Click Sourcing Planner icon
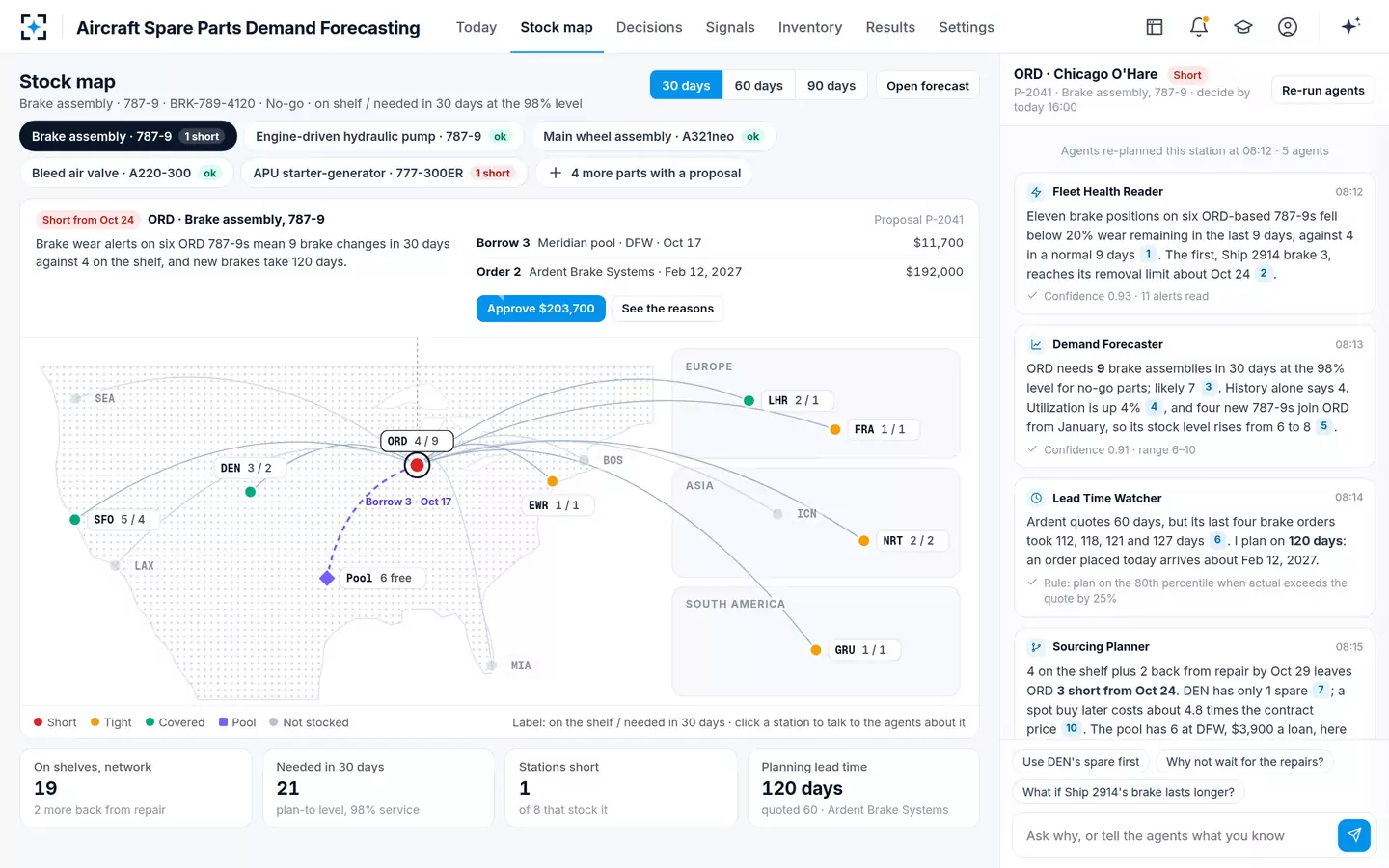 tap(1036, 647)
